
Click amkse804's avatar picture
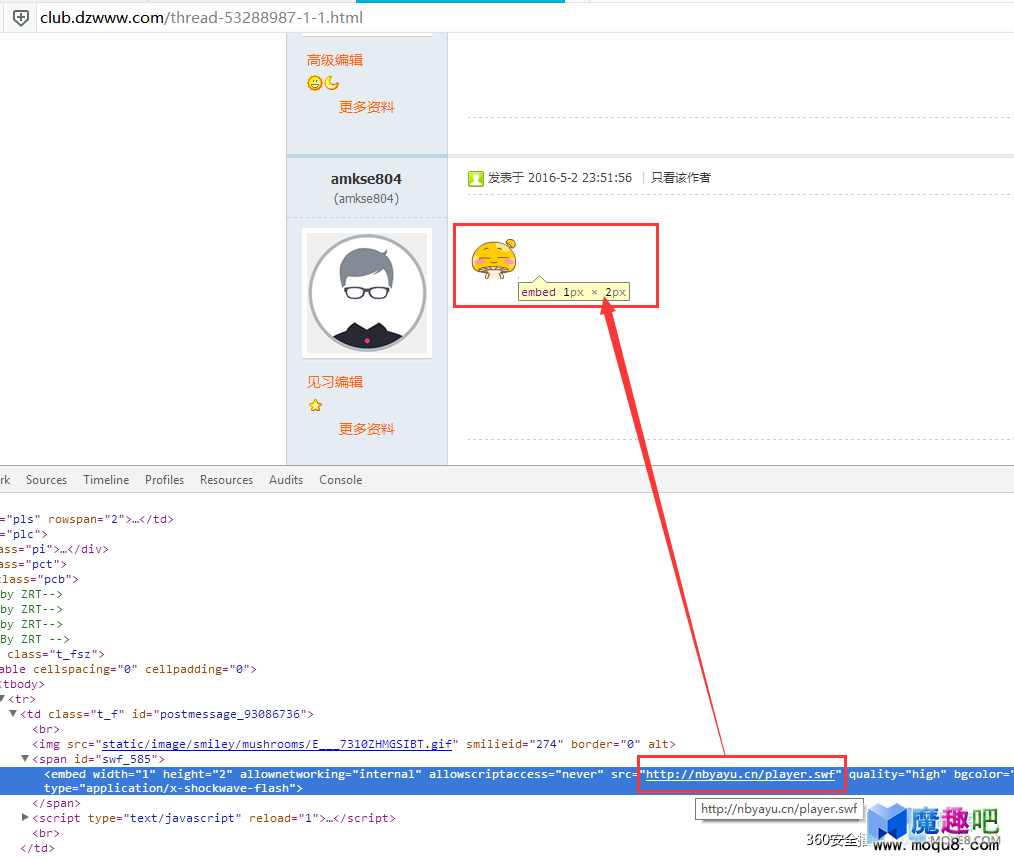tap(367, 293)
